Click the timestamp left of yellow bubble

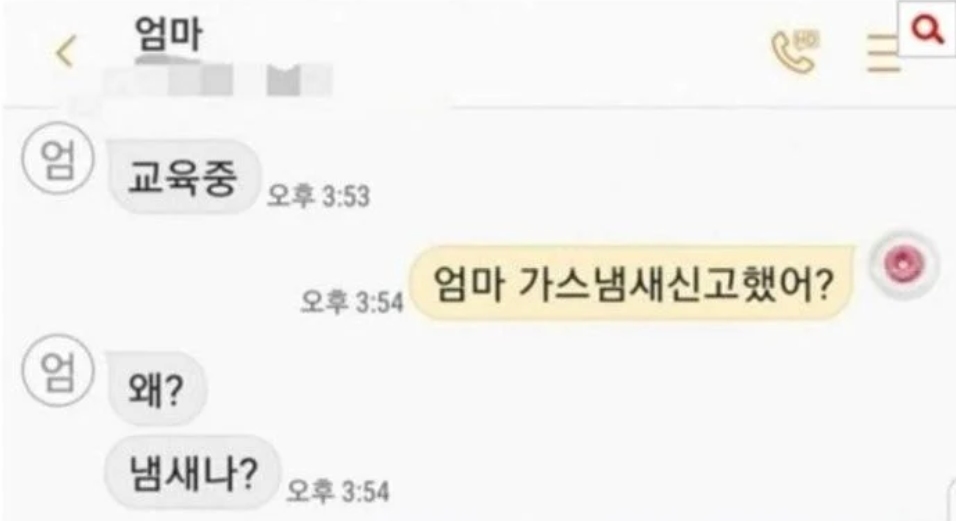[352, 302]
